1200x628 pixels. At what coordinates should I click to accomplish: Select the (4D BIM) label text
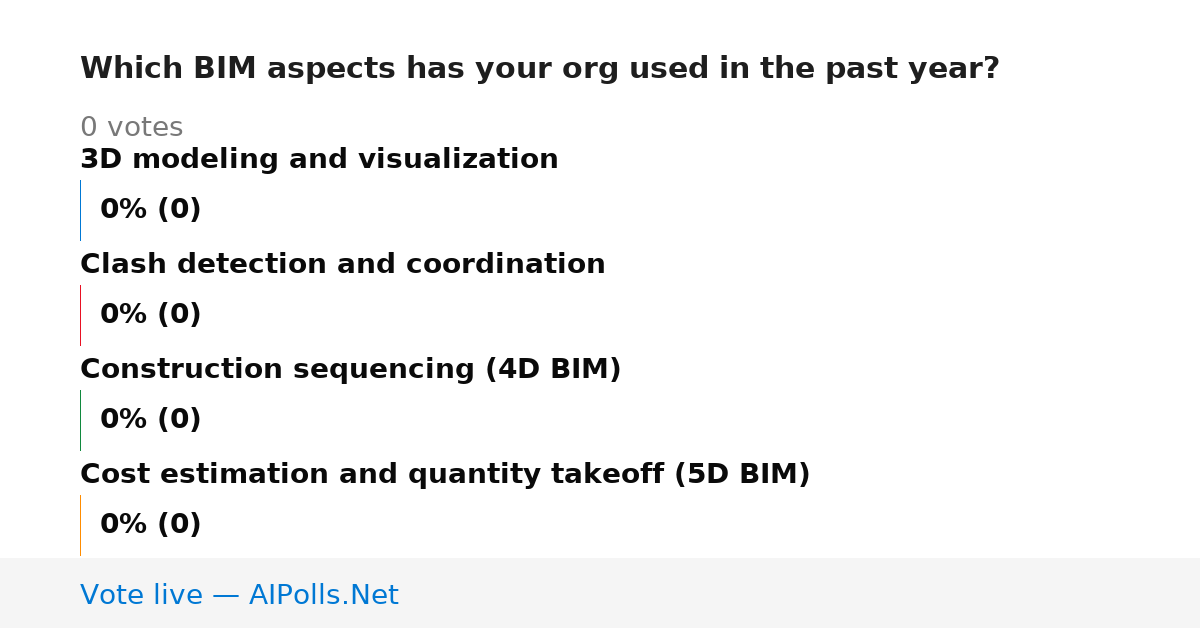coord(553,370)
